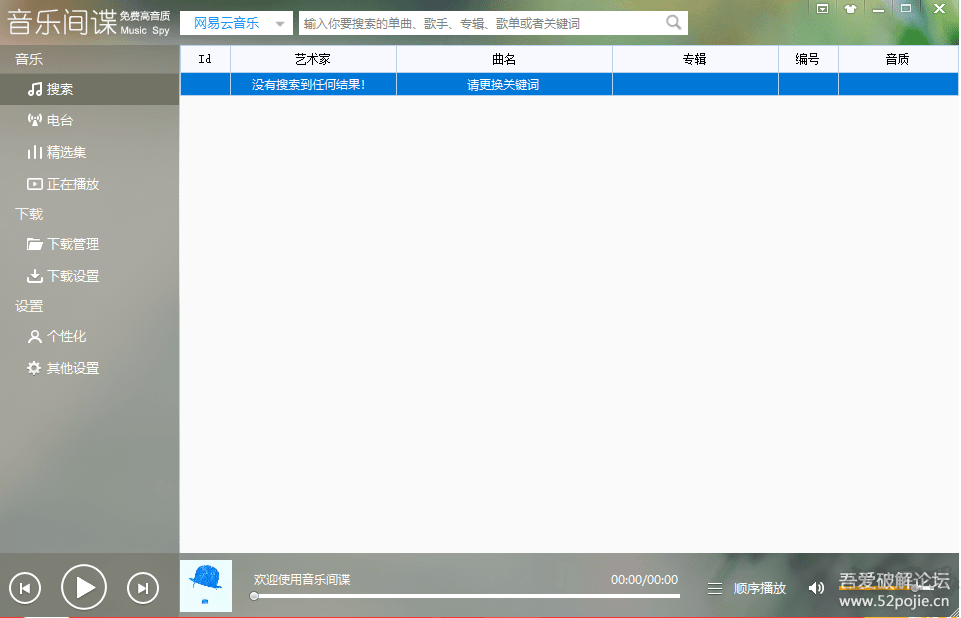Visit the www.52pojie.cn link
The width and height of the screenshot is (961, 618).
(x=893, y=600)
